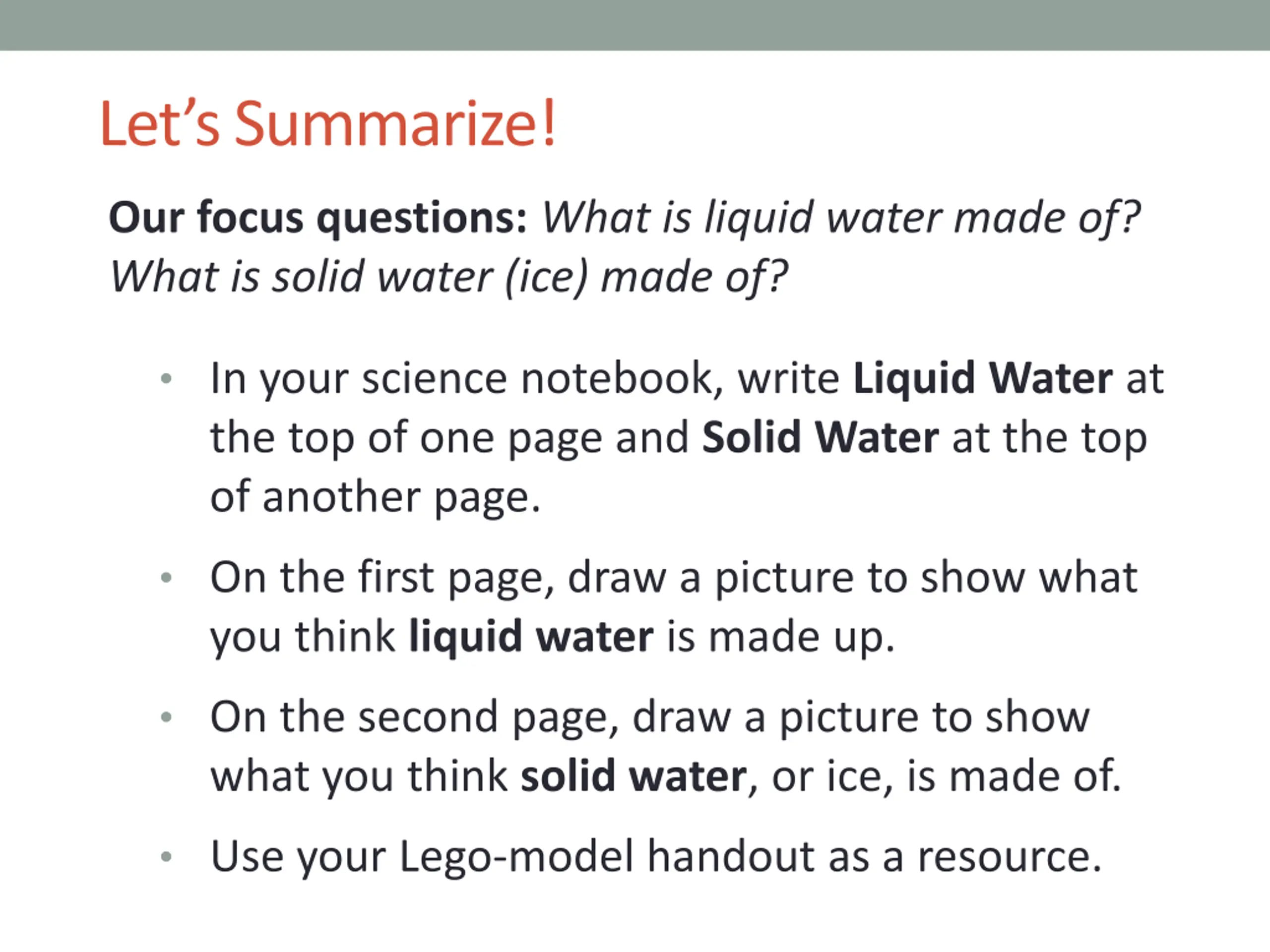Click the text 'of another page.'
This screenshot has height=952, width=1270.
[x=376, y=497]
